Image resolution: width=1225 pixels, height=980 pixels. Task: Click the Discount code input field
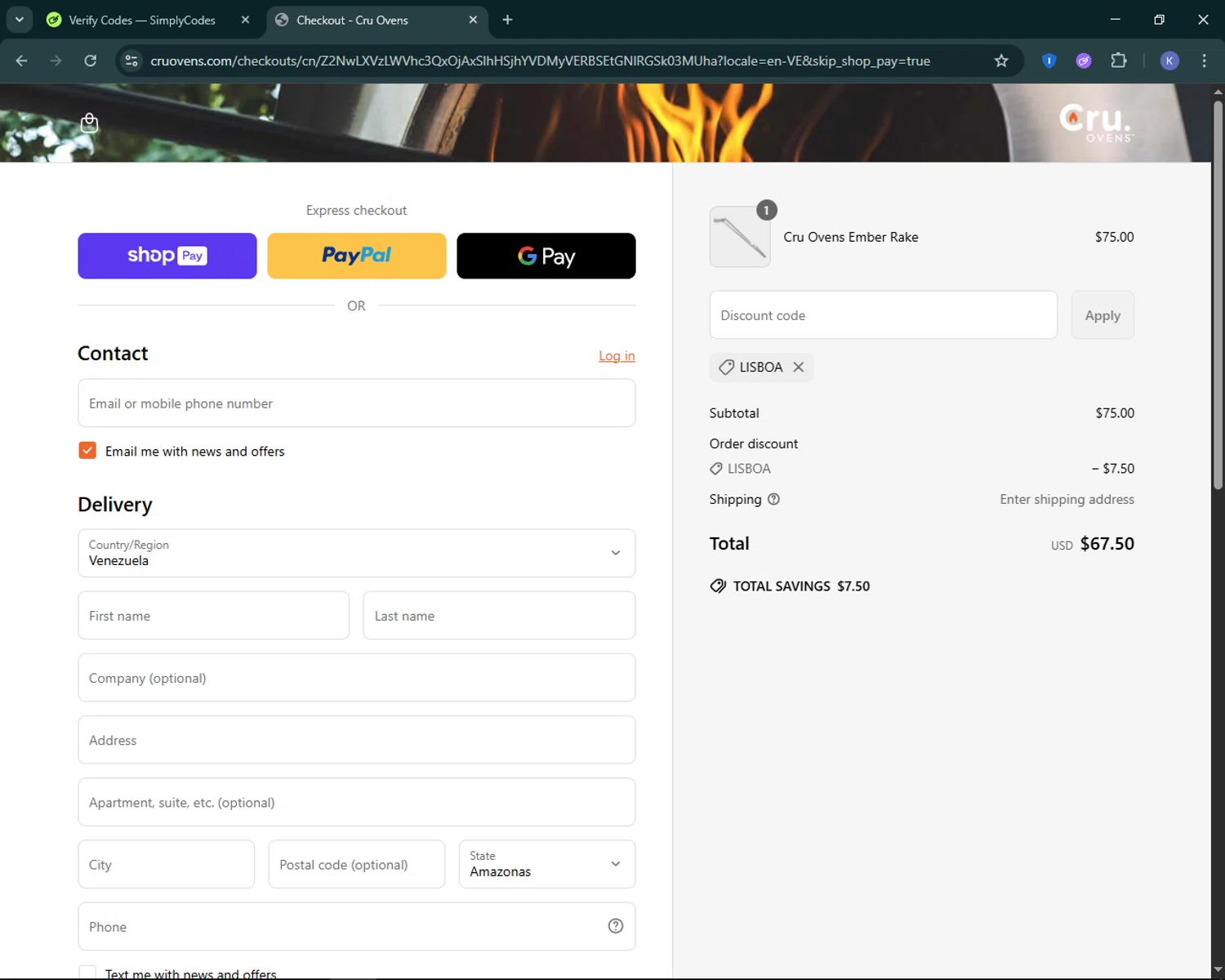coord(884,315)
